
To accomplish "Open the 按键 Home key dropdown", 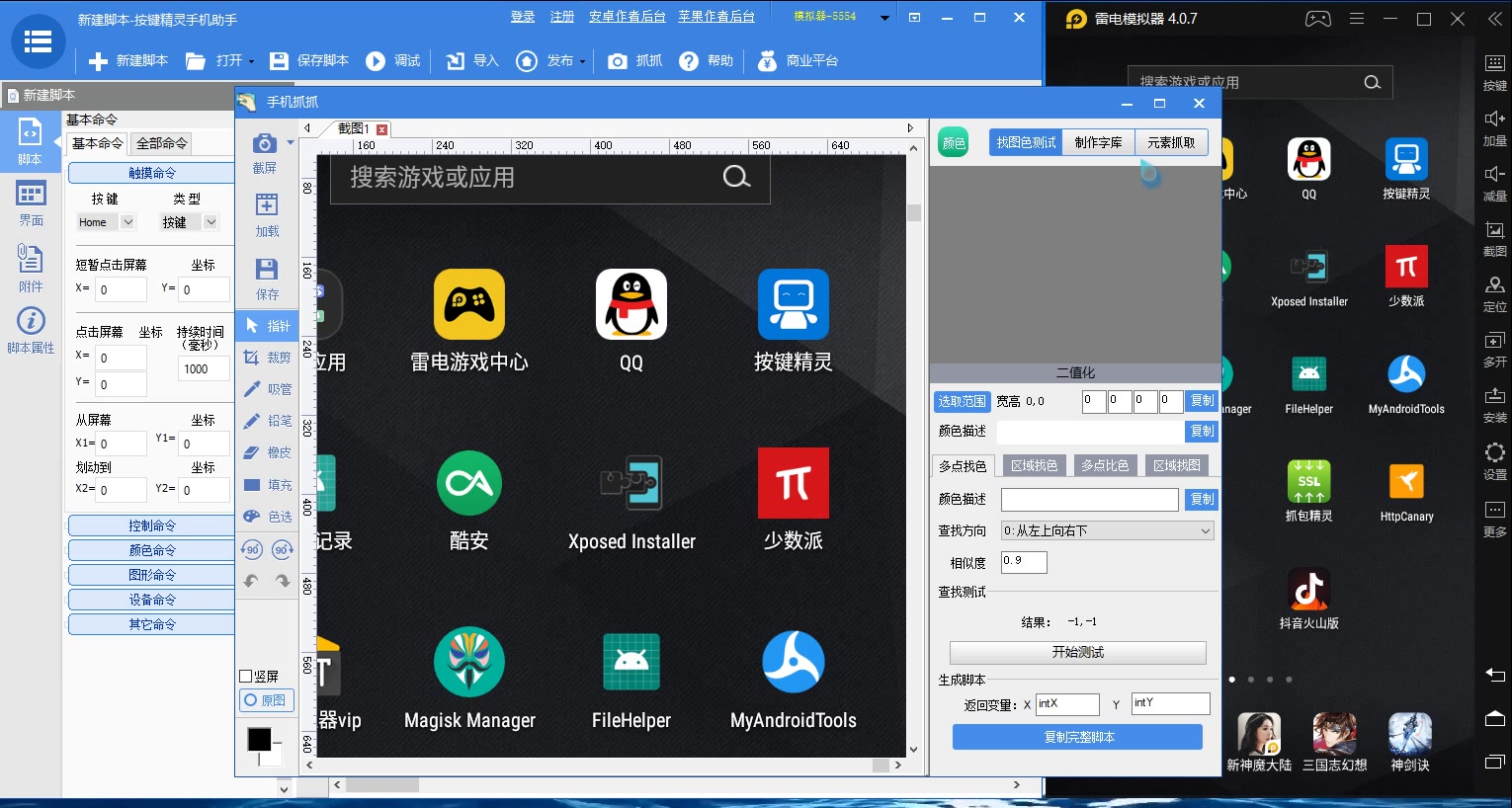I will [127, 222].
